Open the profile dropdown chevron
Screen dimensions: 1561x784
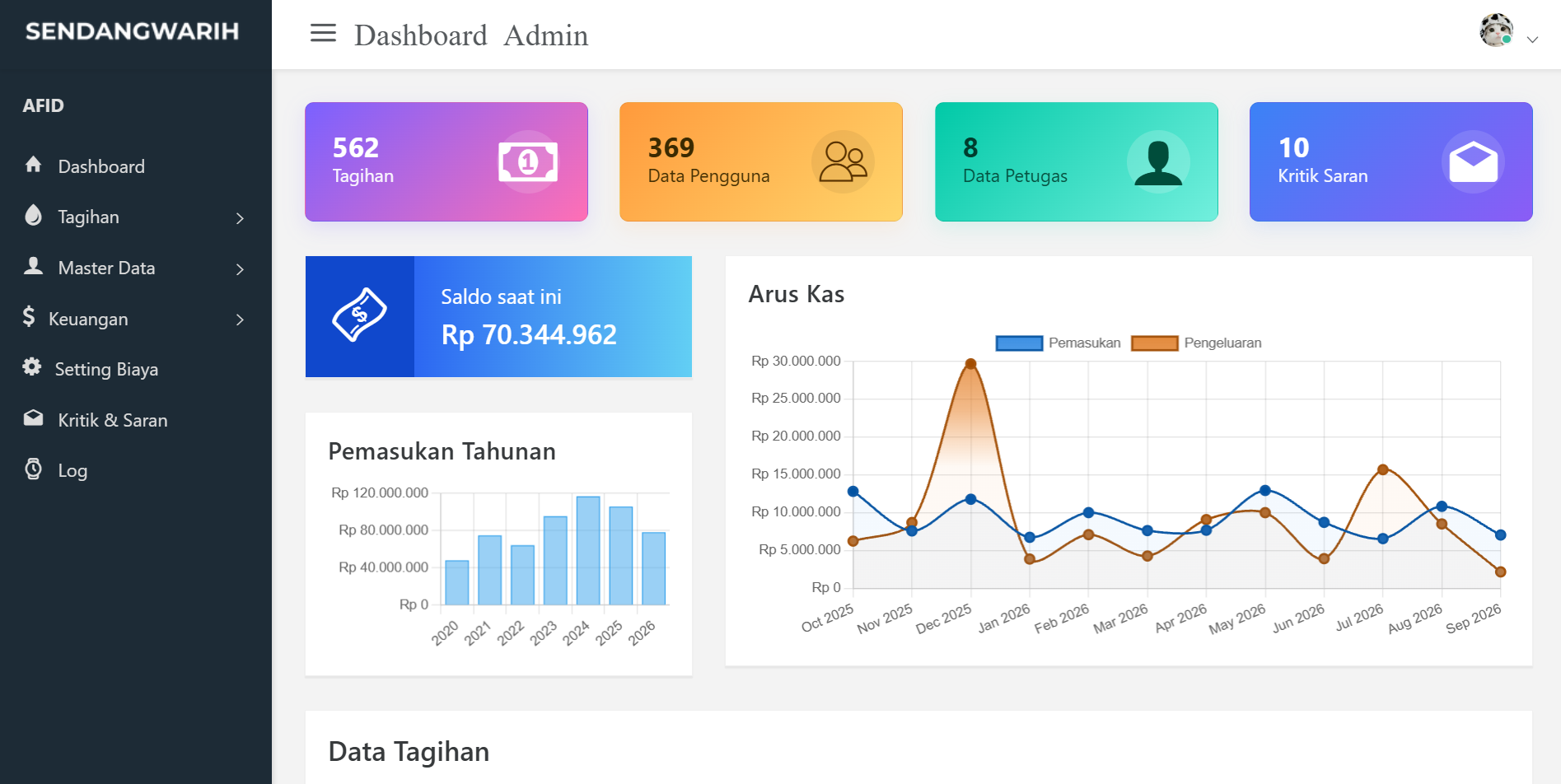[1532, 40]
